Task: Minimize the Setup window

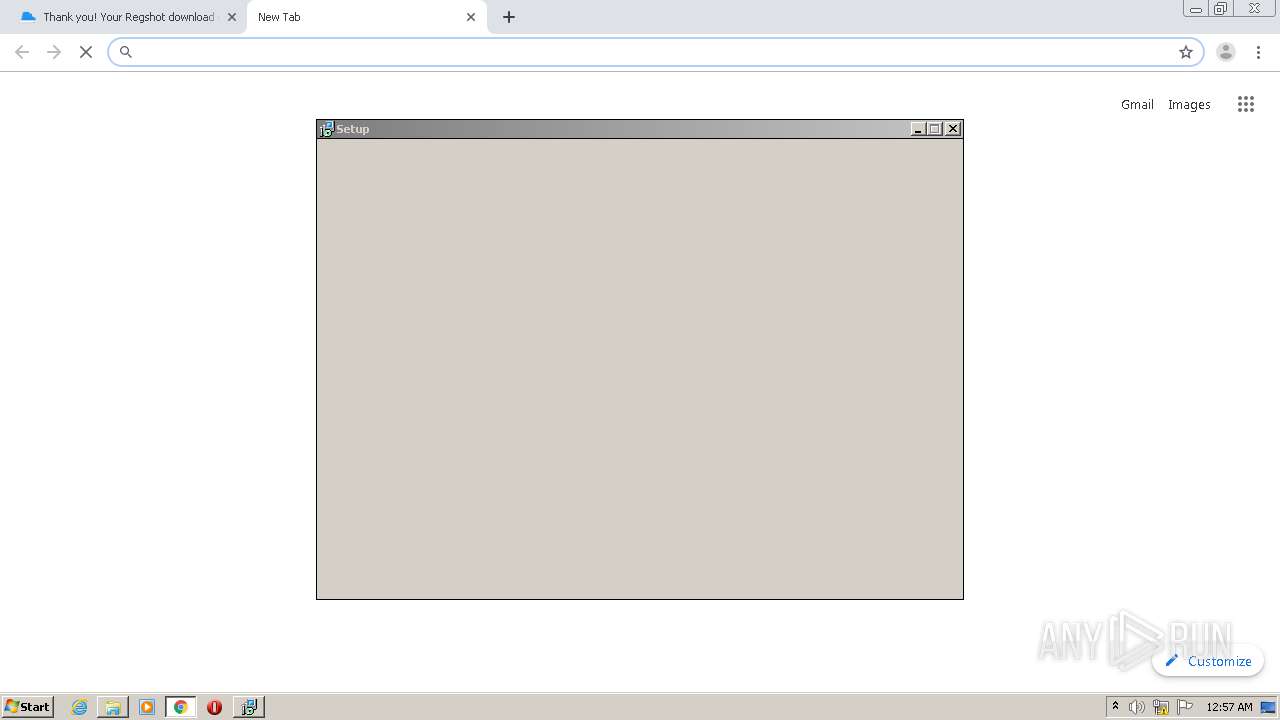Action: point(918,129)
